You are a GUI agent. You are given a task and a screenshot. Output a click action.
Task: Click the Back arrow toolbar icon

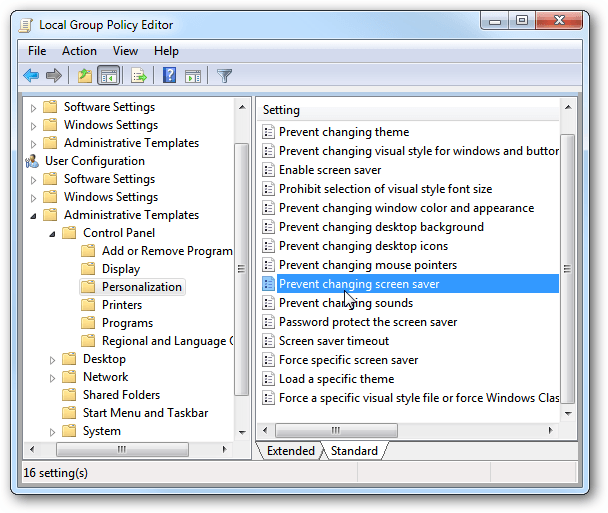(x=31, y=75)
